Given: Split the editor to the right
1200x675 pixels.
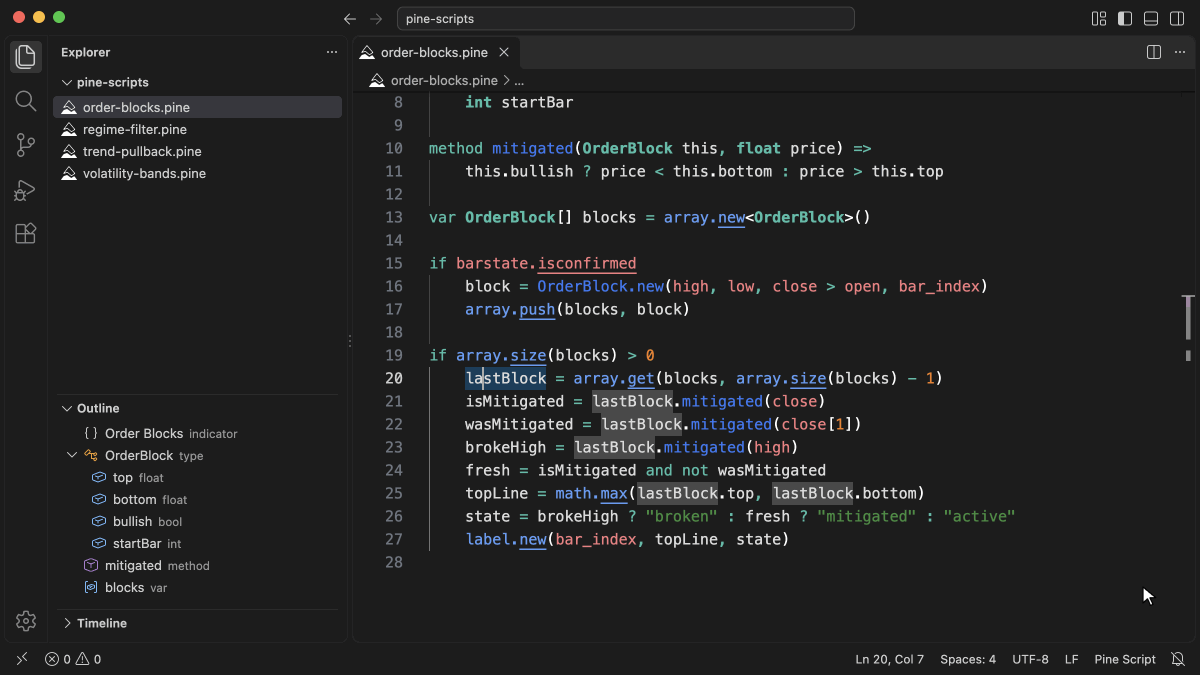Looking at the screenshot, I should [x=1153, y=52].
